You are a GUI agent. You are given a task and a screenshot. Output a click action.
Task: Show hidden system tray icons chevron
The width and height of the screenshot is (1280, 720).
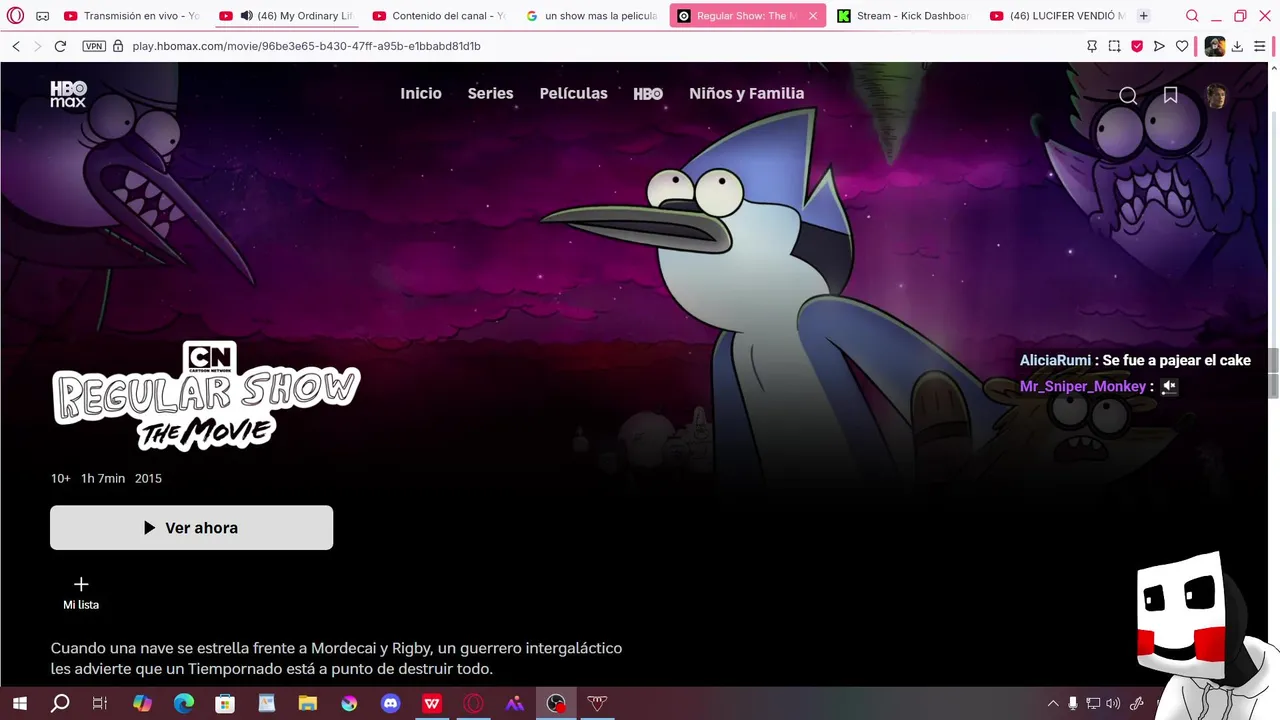(x=1053, y=704)
